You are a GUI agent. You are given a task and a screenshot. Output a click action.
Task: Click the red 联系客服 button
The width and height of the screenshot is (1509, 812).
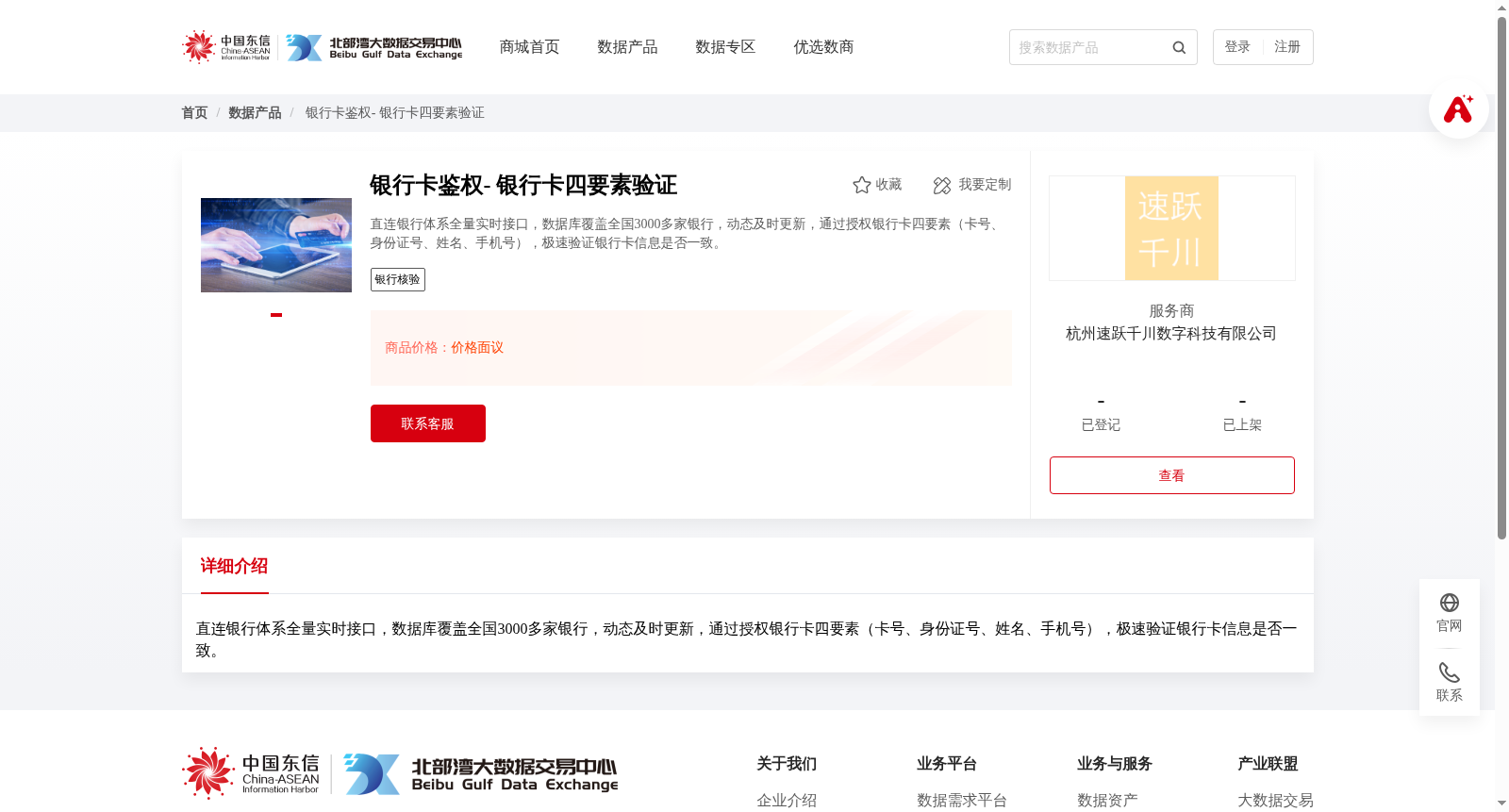[x=428, y=423]
